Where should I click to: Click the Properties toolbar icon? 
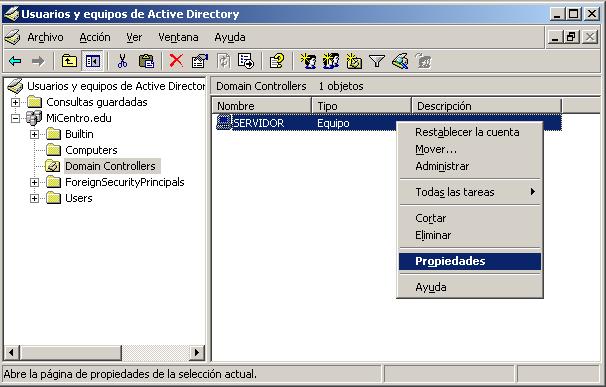click(x=200, y=61)
